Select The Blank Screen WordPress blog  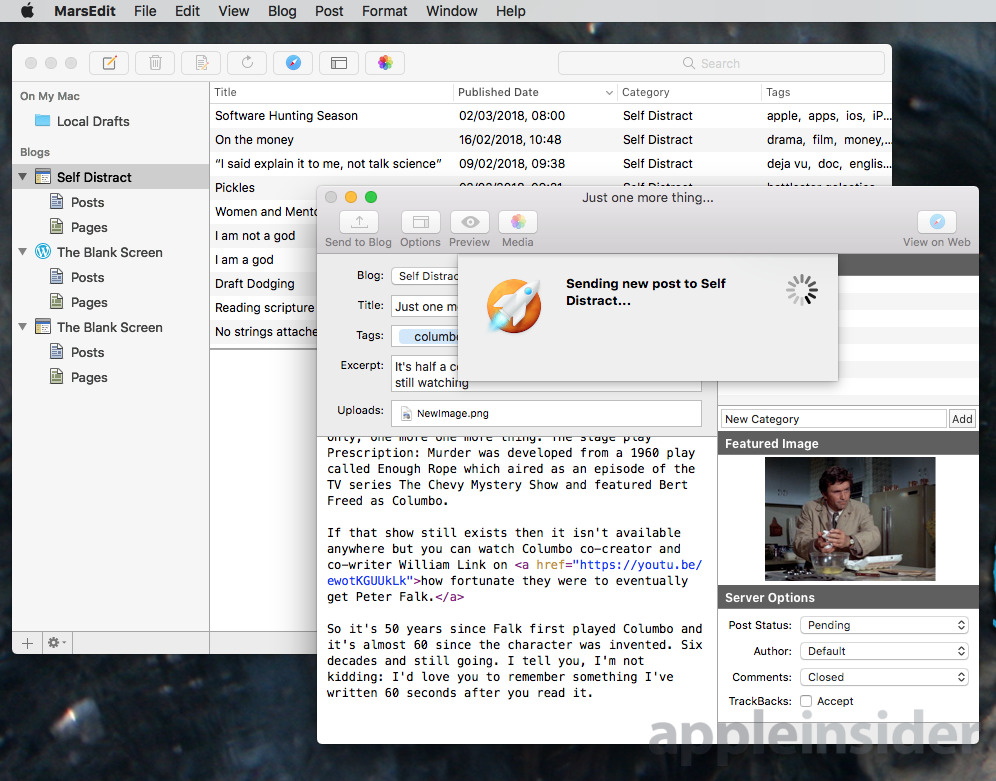pos(109,252)
